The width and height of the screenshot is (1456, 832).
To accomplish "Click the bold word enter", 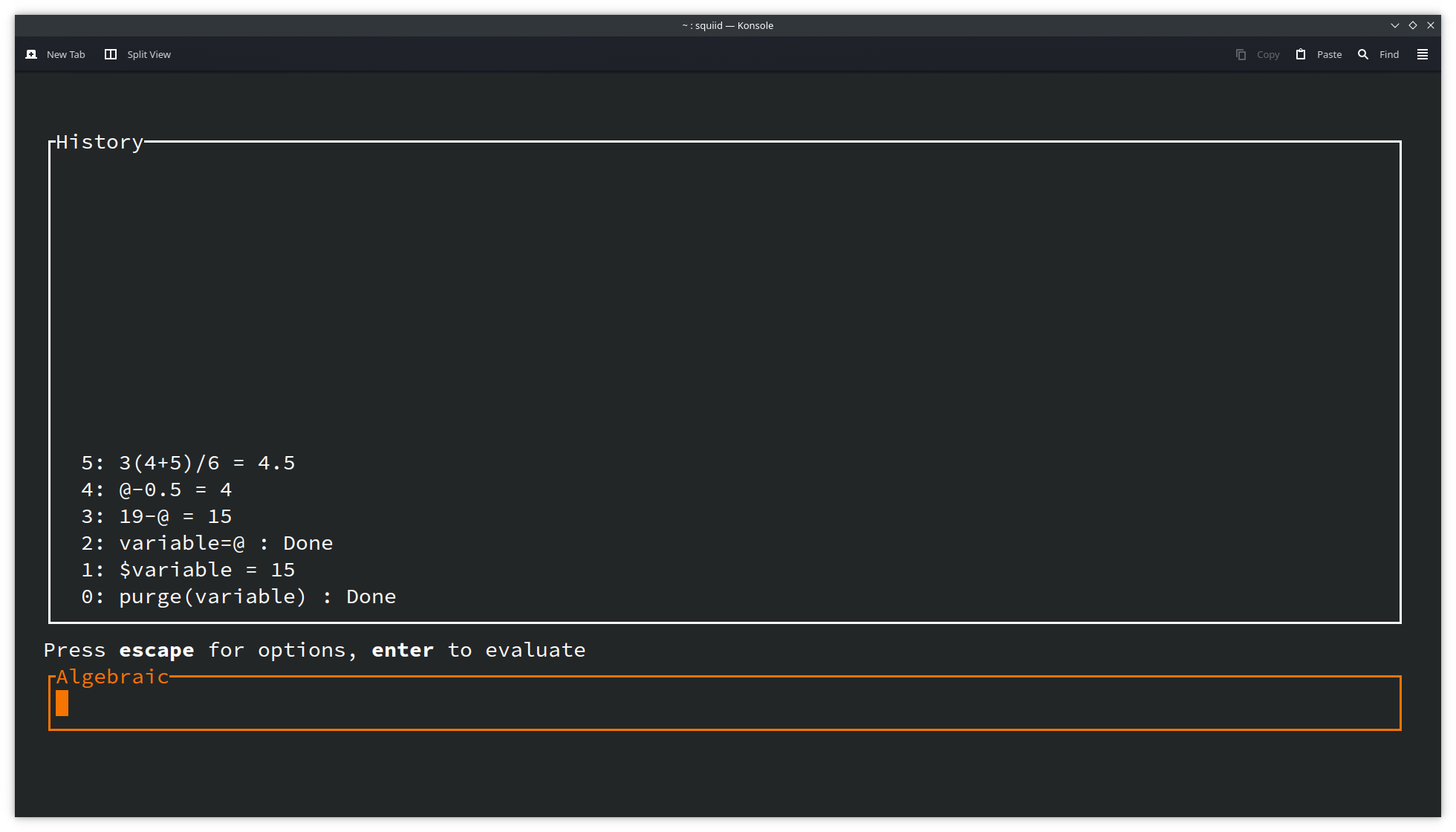I will (403, 650).
